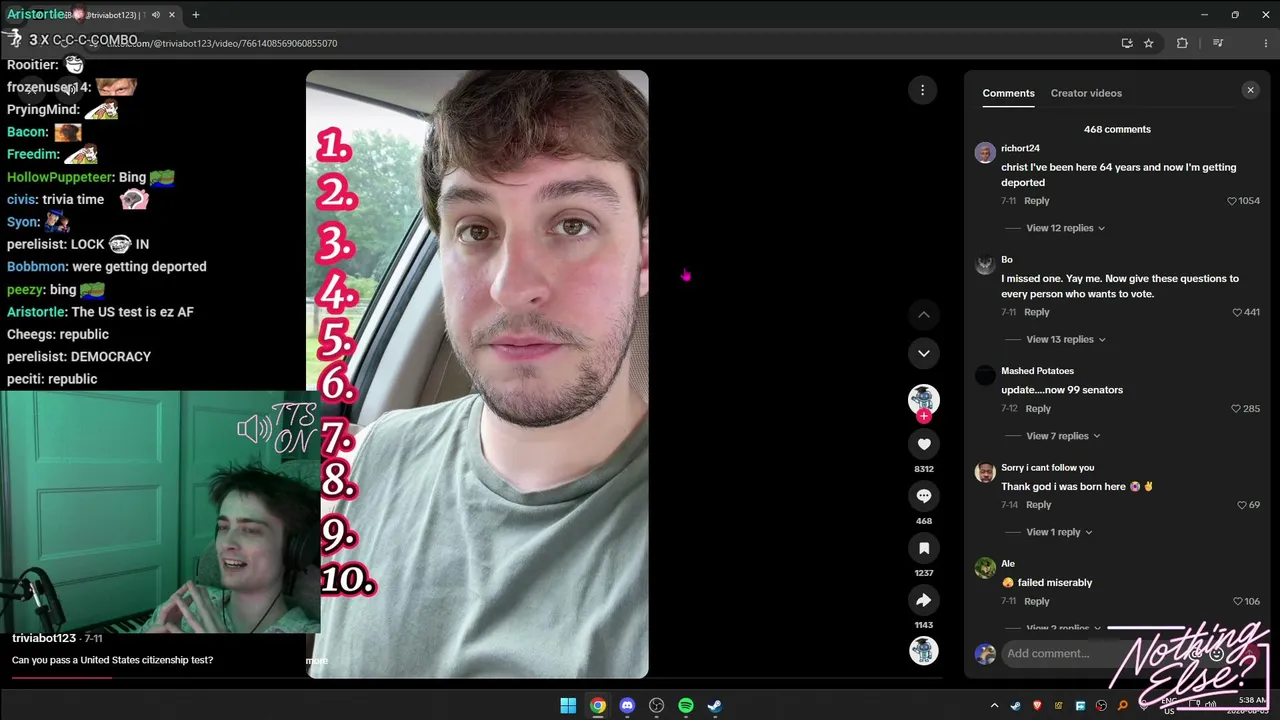1280x720 pixels.
Task: Open the media controls icon in the browser toolbar
Action: (x=1218, y=43)
